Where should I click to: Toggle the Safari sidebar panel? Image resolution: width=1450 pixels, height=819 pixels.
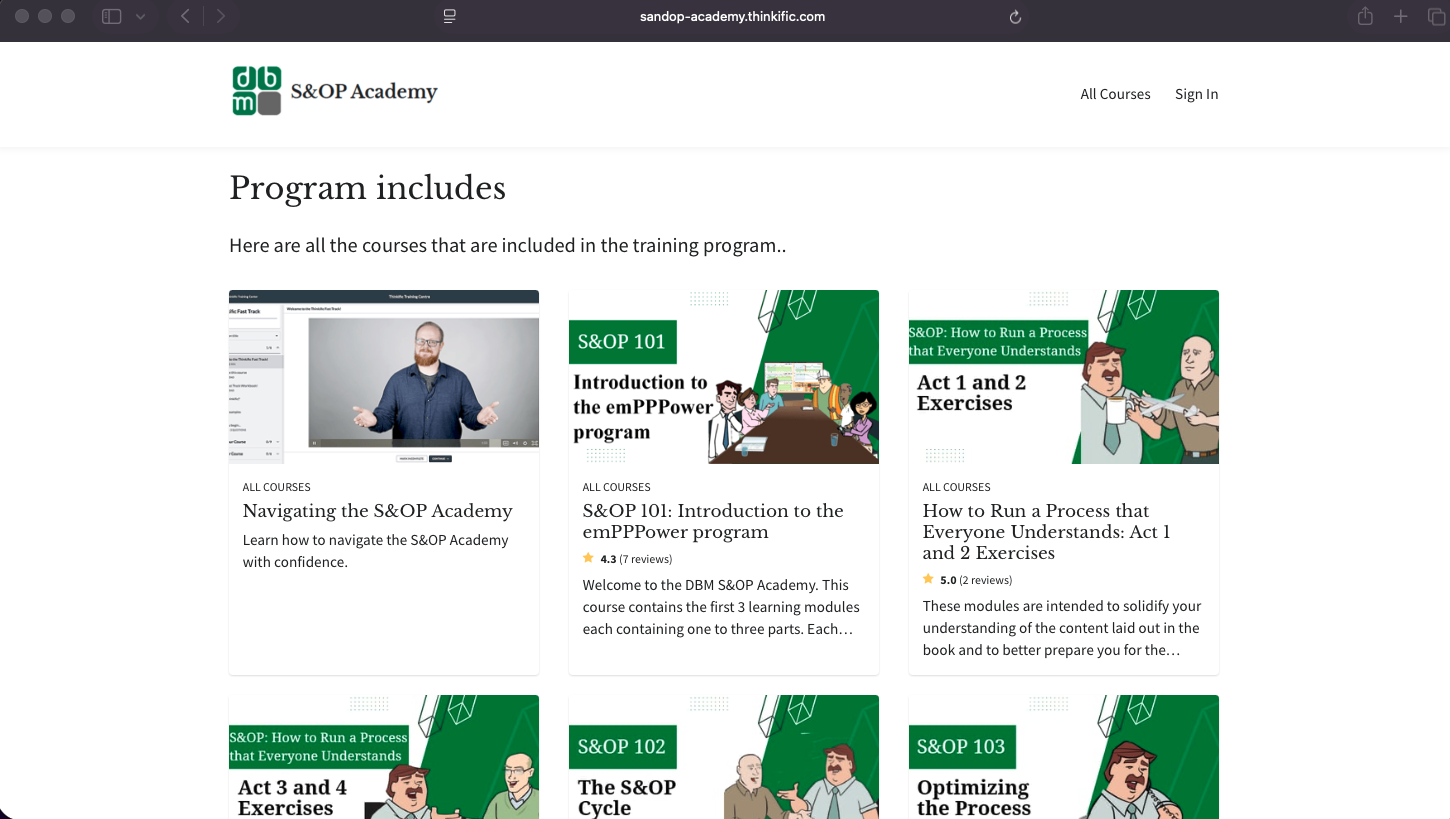(112, 16)
